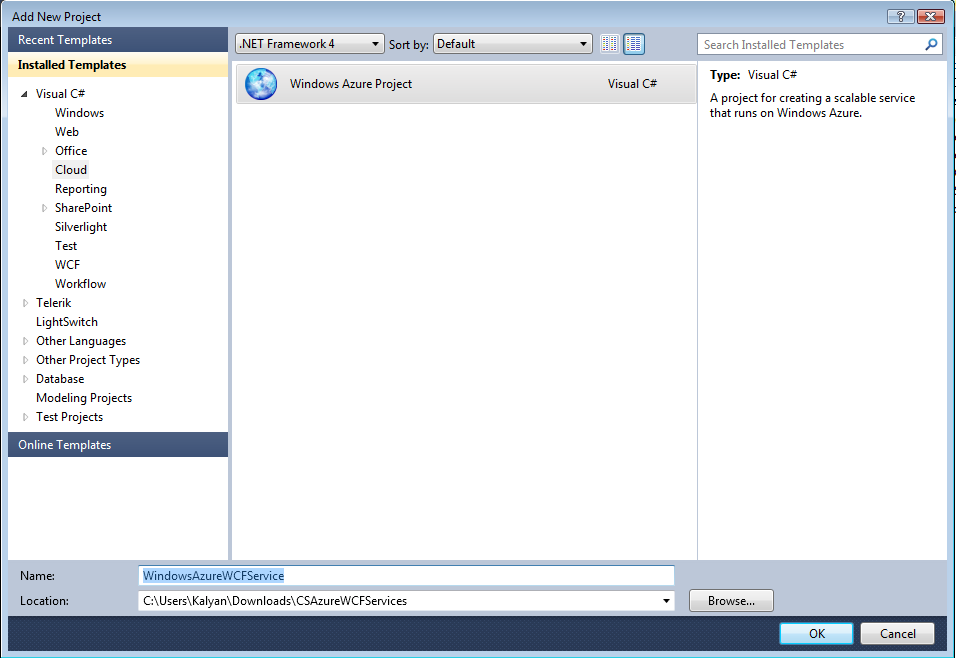Open the Sort by Default dropdown

click(513, 44)
